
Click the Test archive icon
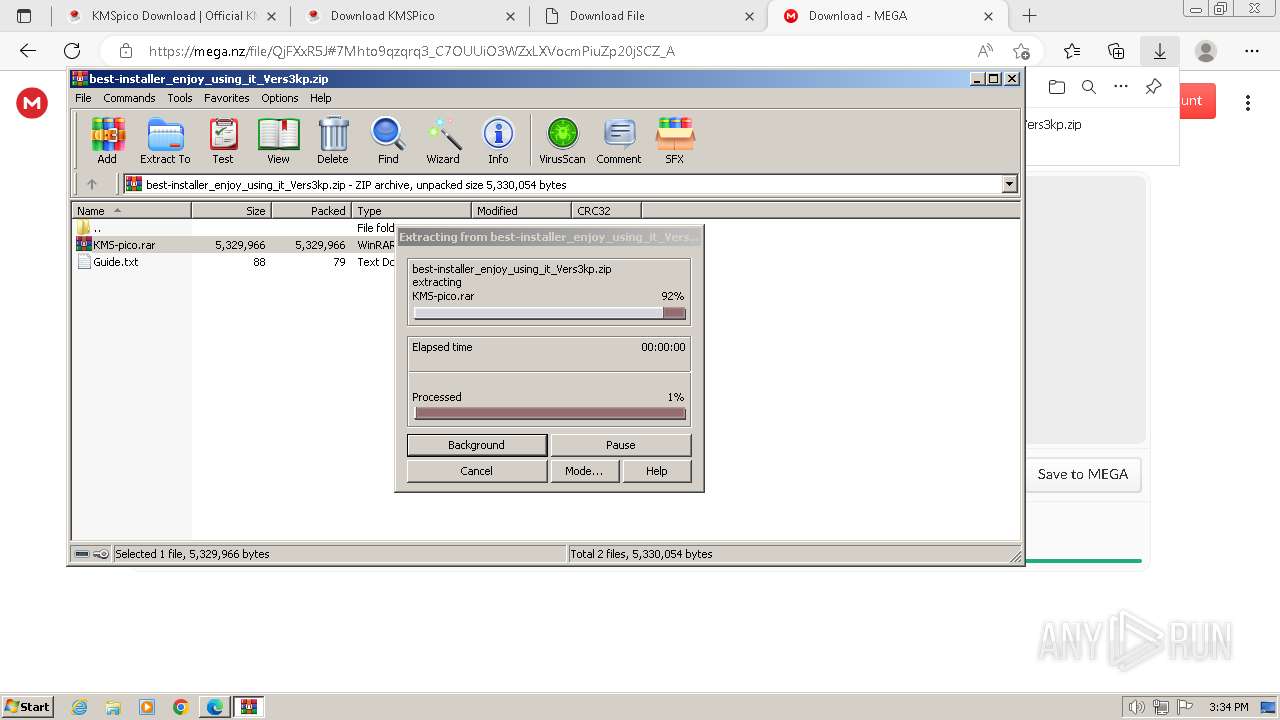pyautogui.click(x=223, y=140)
